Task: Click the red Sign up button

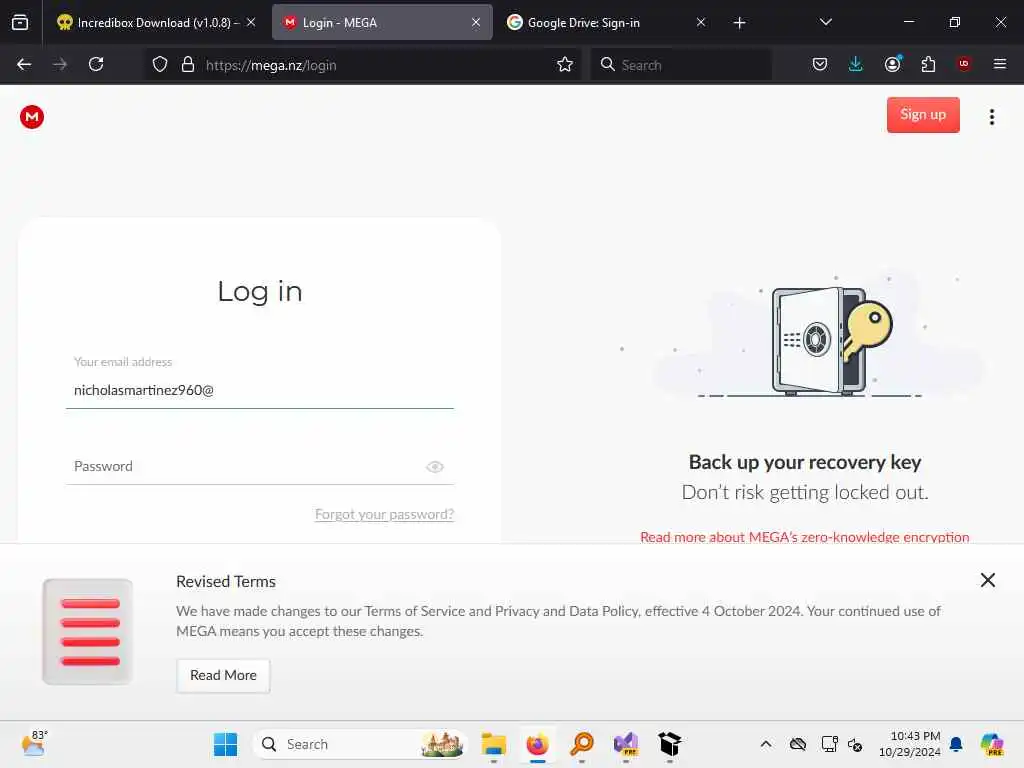Action: pyautogui.click(x=923, y=114)
